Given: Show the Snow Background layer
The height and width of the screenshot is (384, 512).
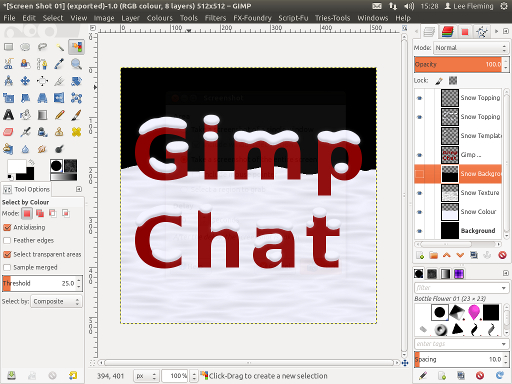Looking at the screenshot, I should pyautogui.click(x=420, y=174).
